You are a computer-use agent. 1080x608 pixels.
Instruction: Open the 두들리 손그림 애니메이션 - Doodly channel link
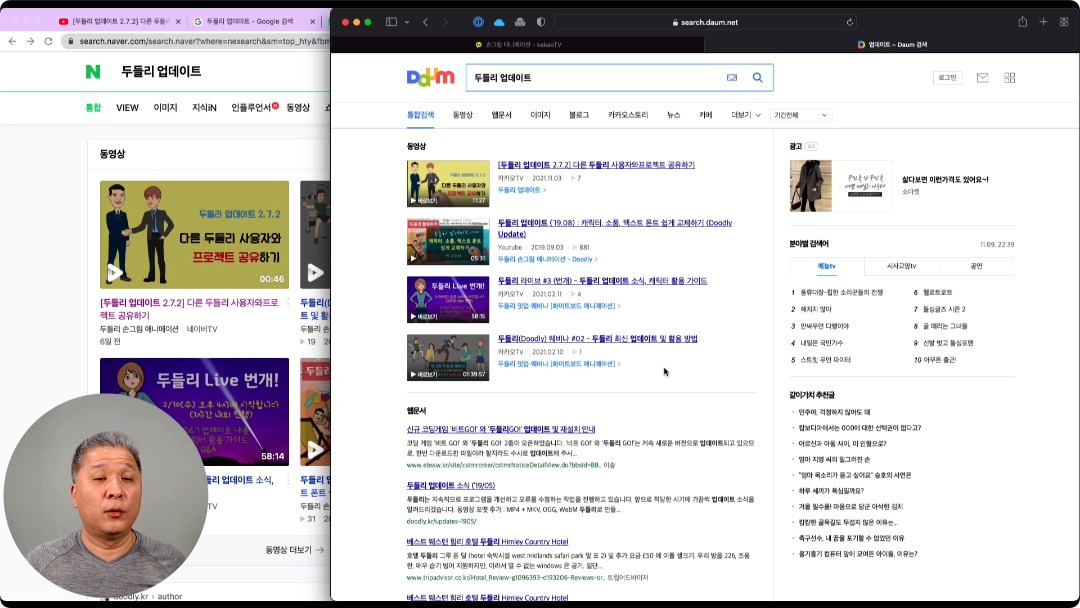[547, 259]
